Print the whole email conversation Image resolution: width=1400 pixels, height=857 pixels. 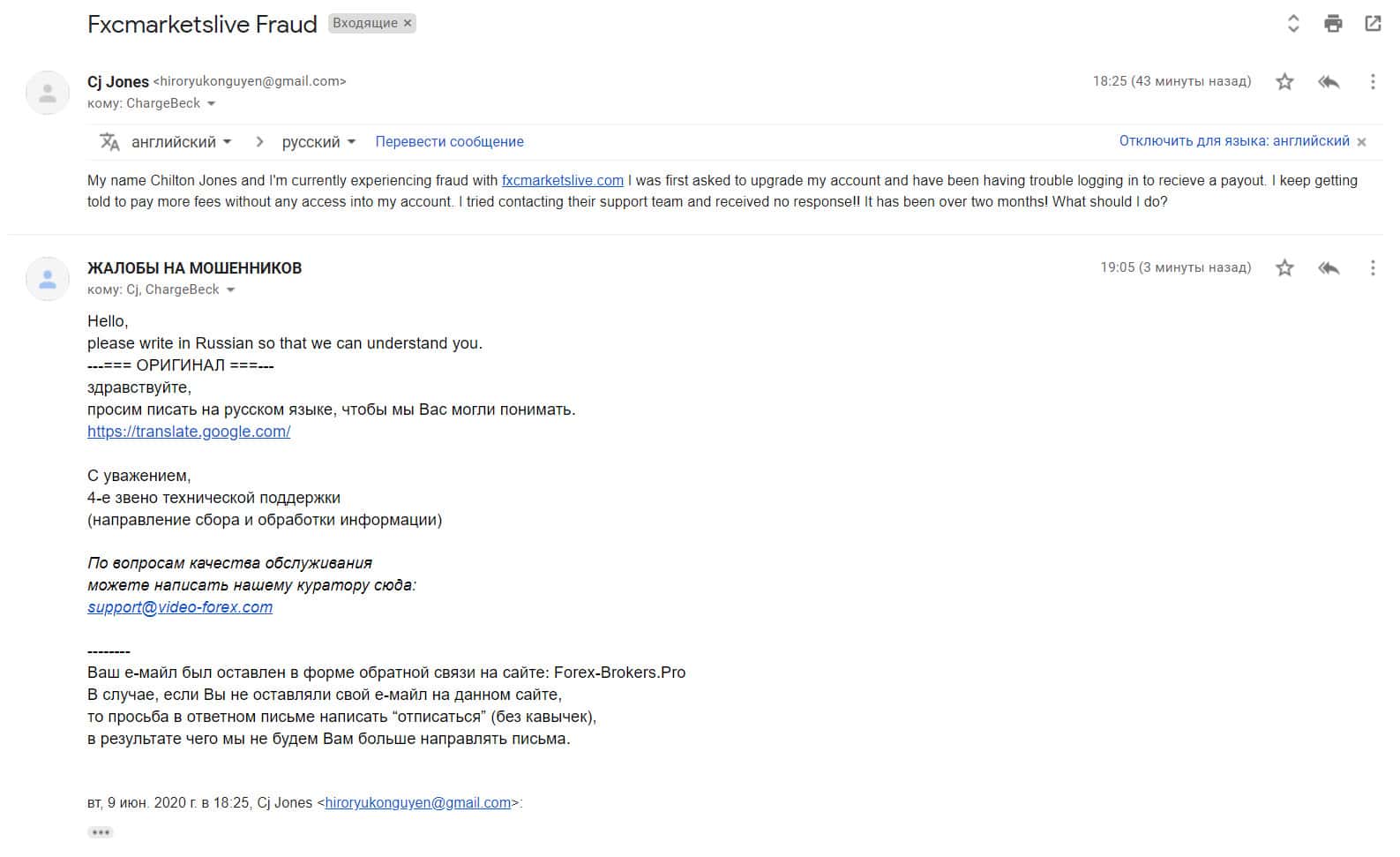(1333, 24)
